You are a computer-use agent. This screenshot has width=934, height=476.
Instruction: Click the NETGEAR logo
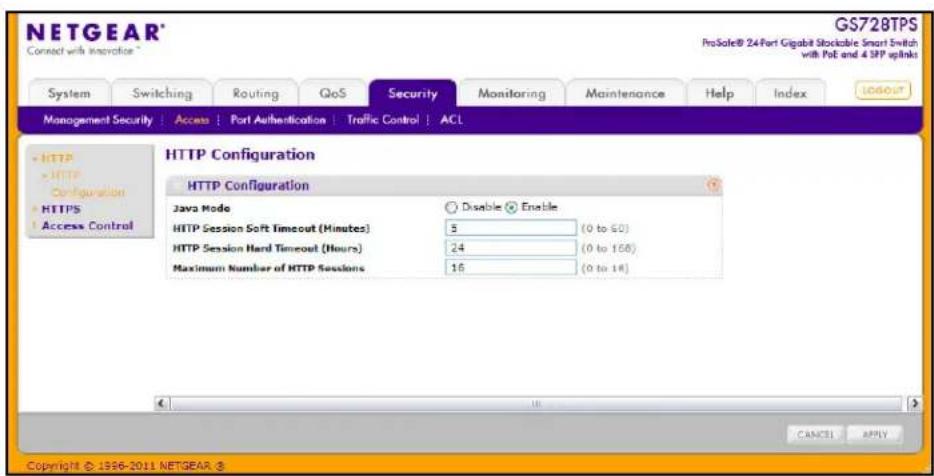[x=96, y=35]
